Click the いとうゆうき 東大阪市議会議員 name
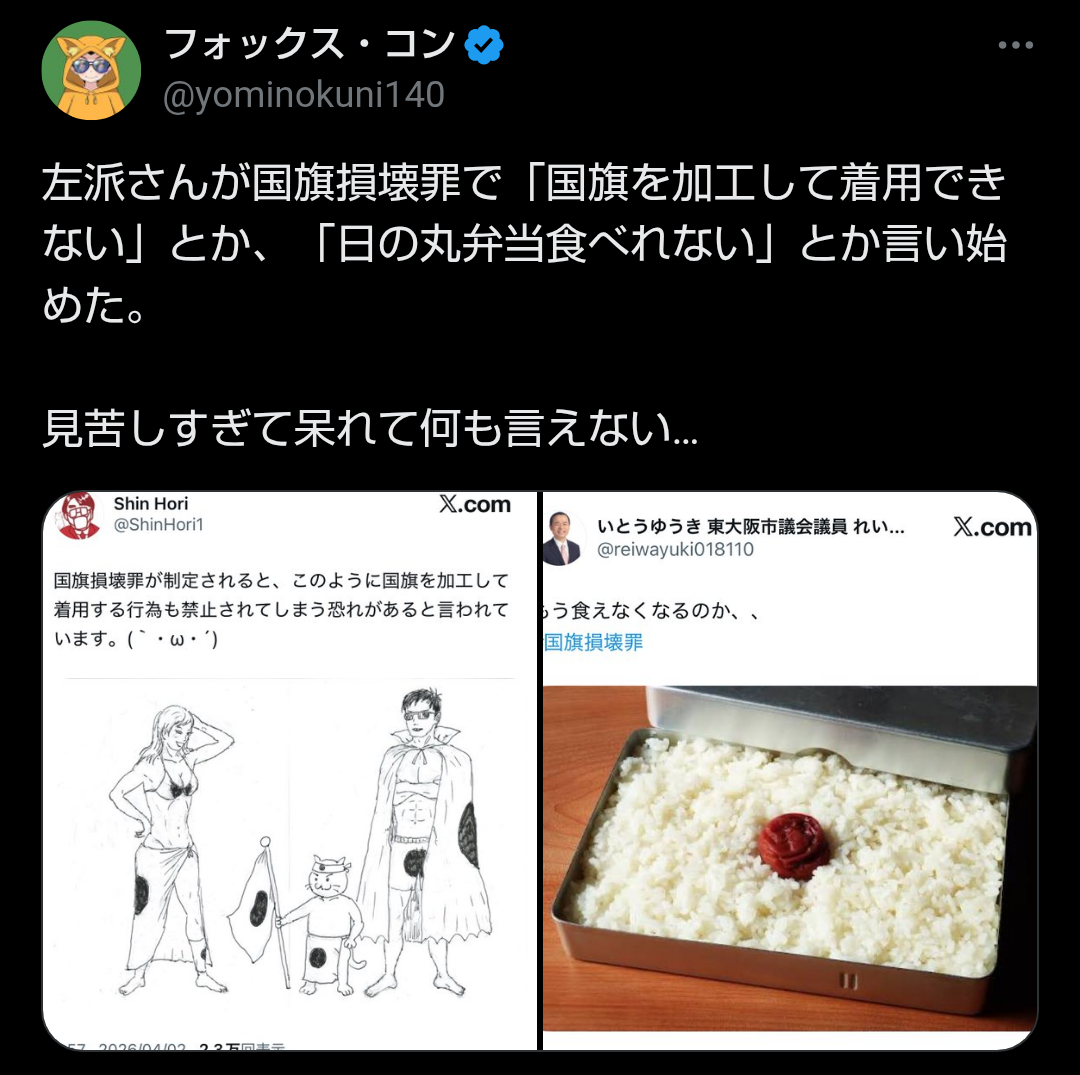The image size is (1080, 1075). pyautogui.click(x=751, y=527)
